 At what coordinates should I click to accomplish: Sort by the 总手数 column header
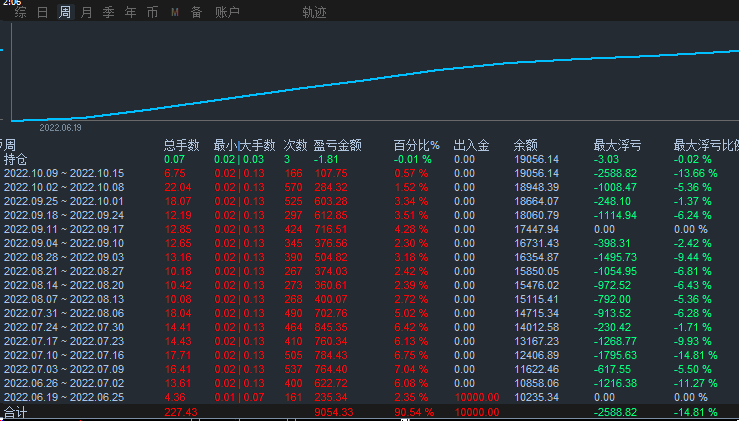coord(181,145)
